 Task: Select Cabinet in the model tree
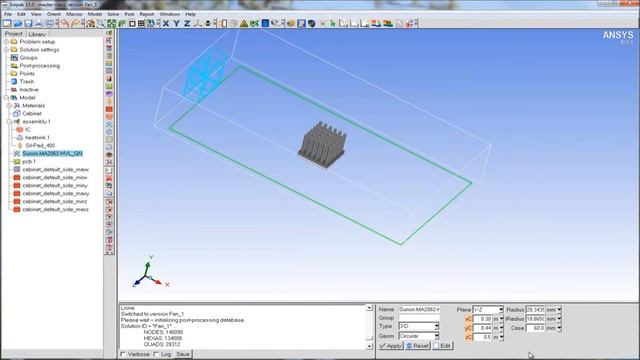tap(32, 113)
